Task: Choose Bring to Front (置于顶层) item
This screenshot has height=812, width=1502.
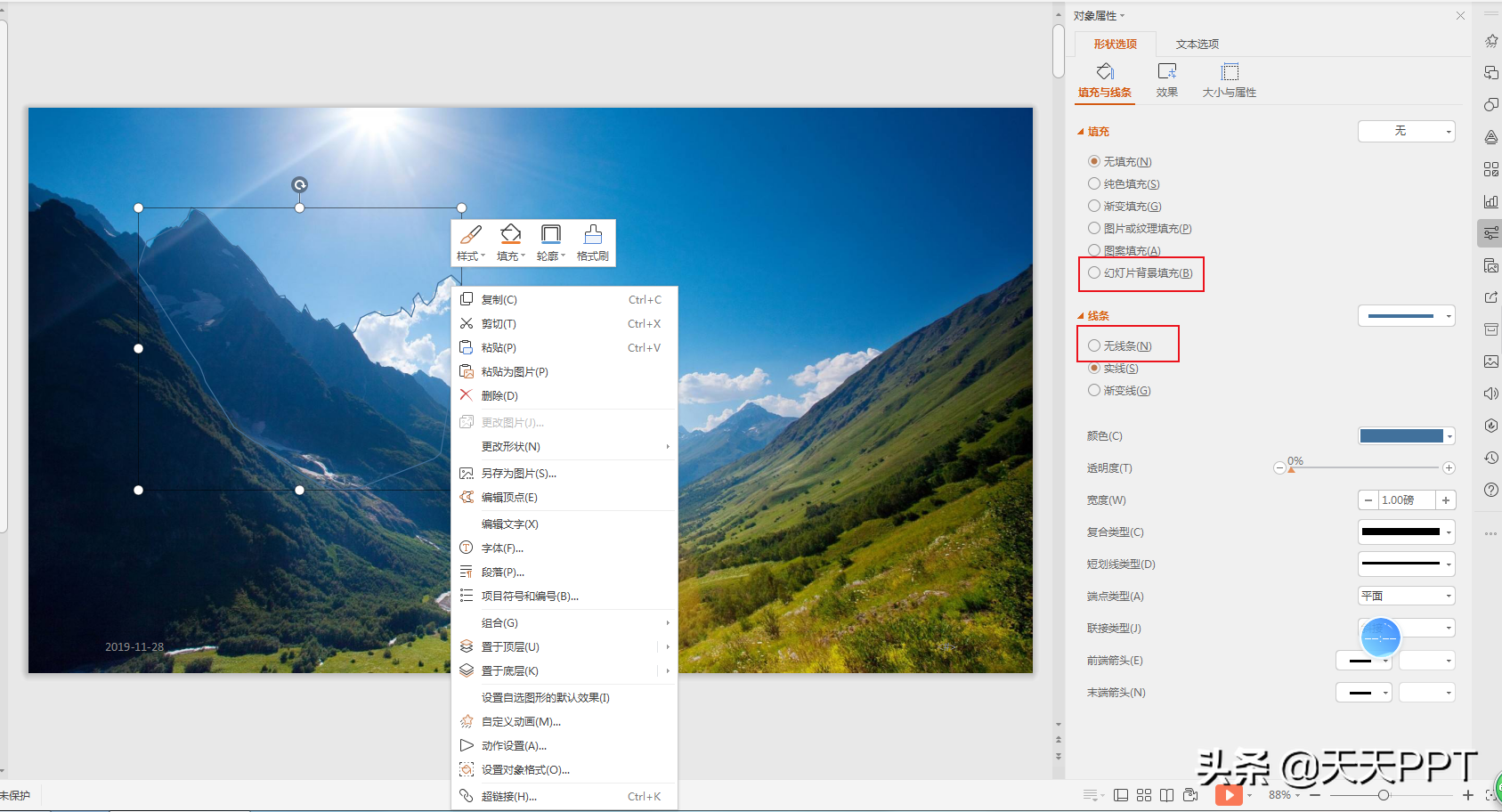Action: pyautogui.click(x=564, y=646)
